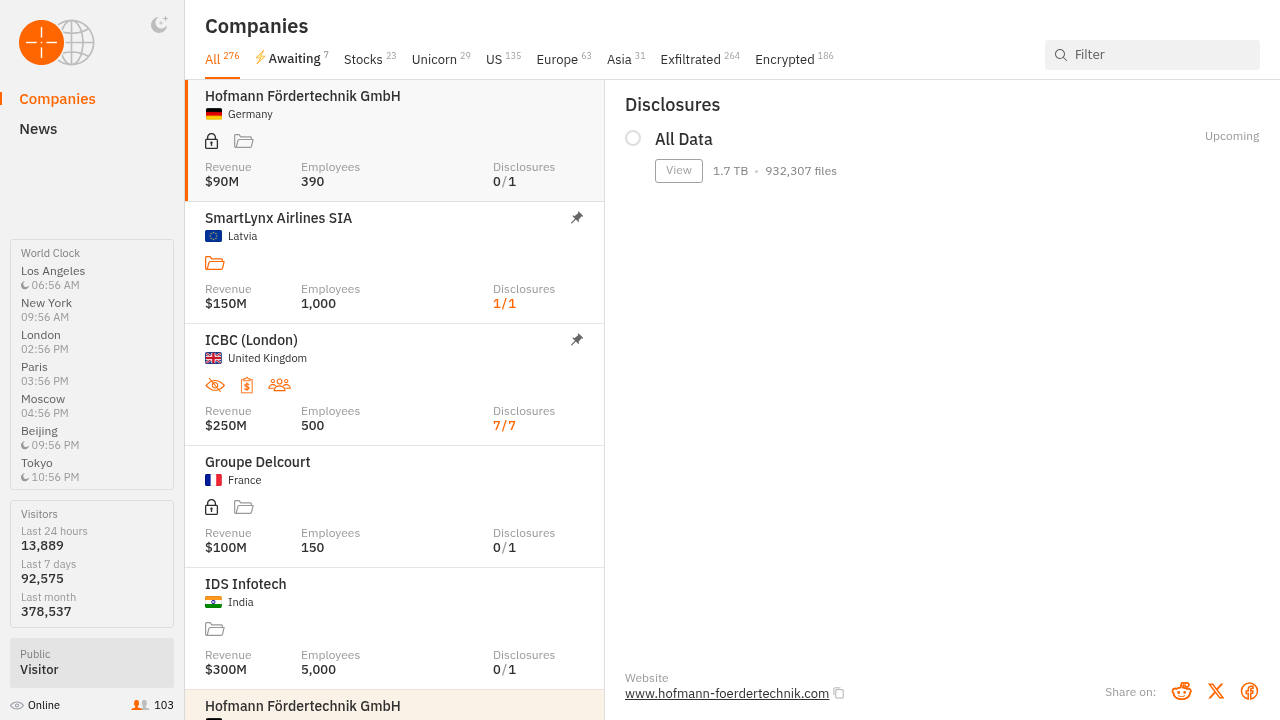
Task: Click the eye icon under ICBC (London)
Action: pyautogui.click(x=215, y=385)
